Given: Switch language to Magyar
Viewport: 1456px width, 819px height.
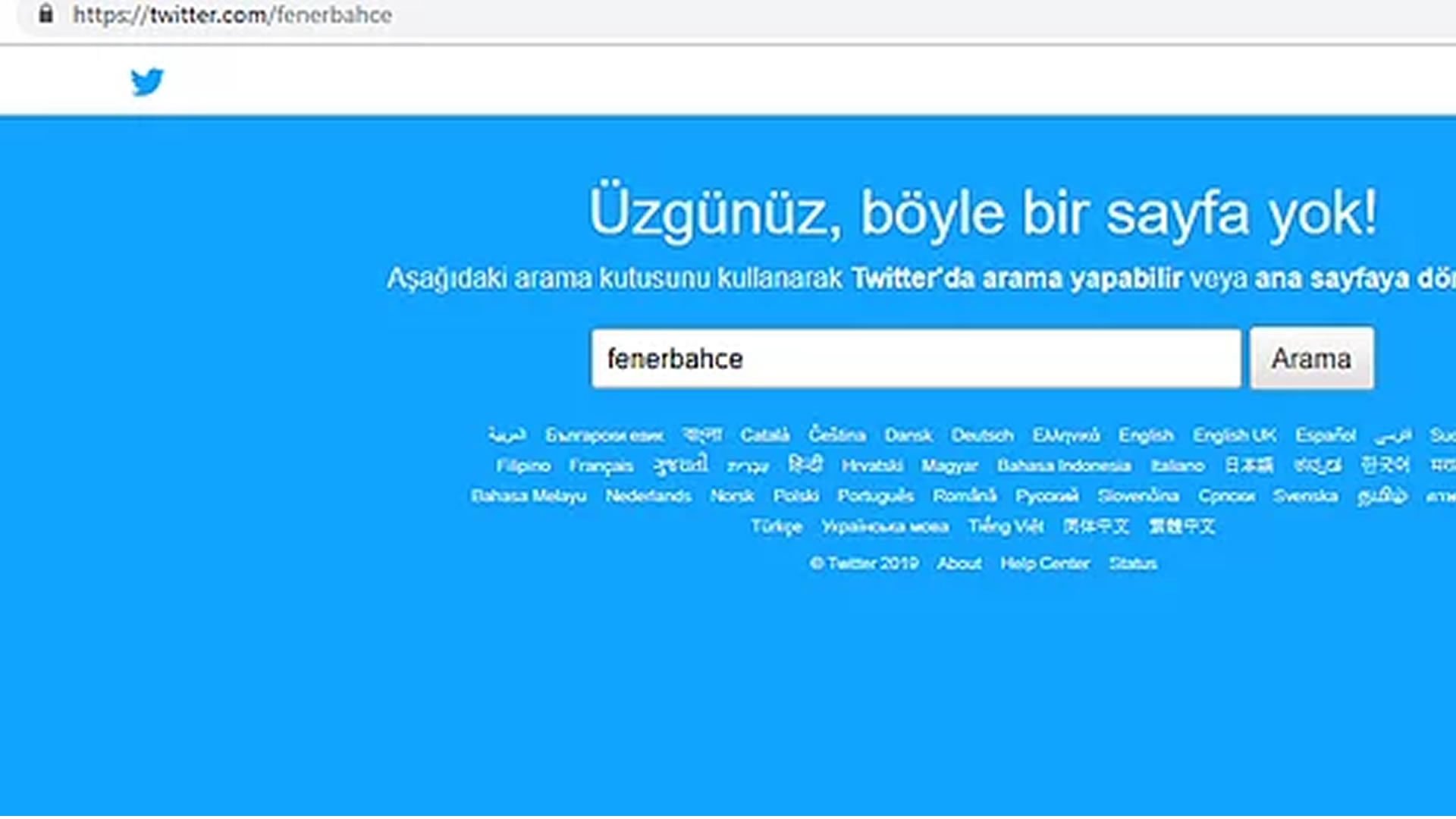Looking at the screenshot, I should 949,466.
